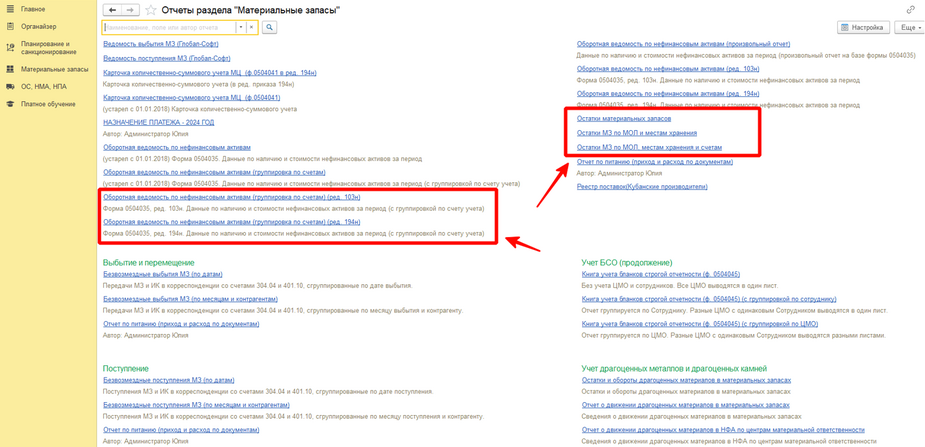Open Остатки МЗ по МОЛ и местам хранения
This screenshot has height=447, width=925.
tap(637, 133)
